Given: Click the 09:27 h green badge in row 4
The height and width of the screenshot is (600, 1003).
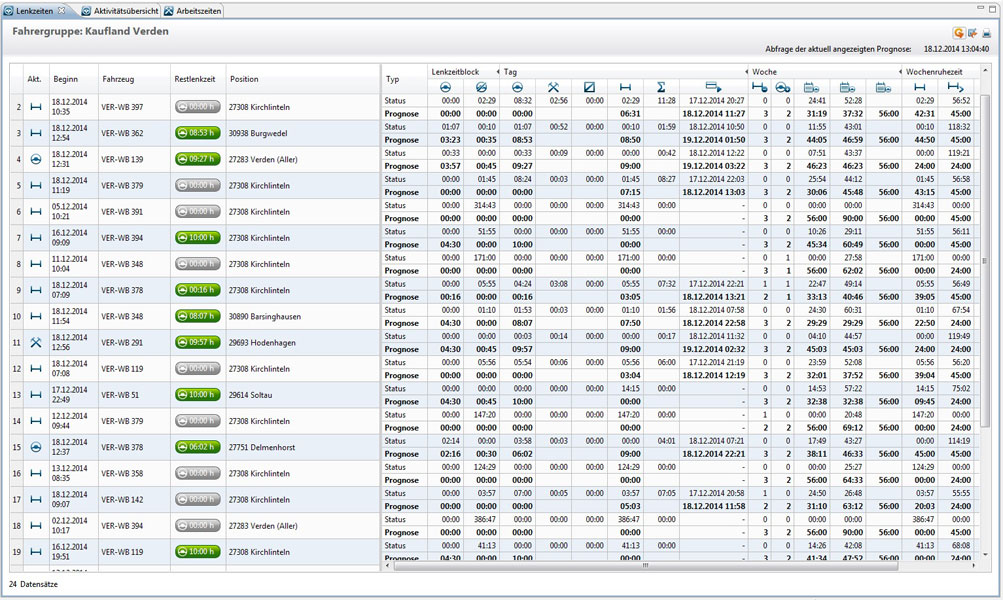Looking at the screenshot, I should point(196,158).
